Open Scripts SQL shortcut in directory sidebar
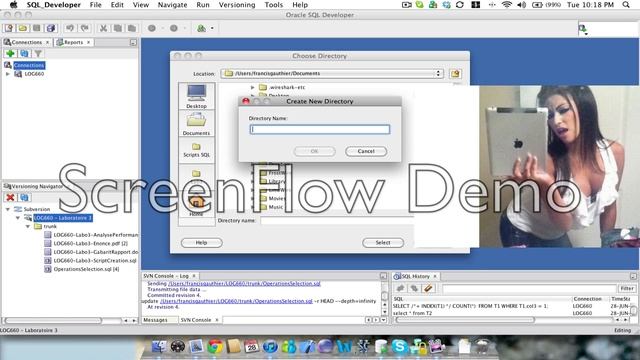The image size is (640, 360). (196, 150)
